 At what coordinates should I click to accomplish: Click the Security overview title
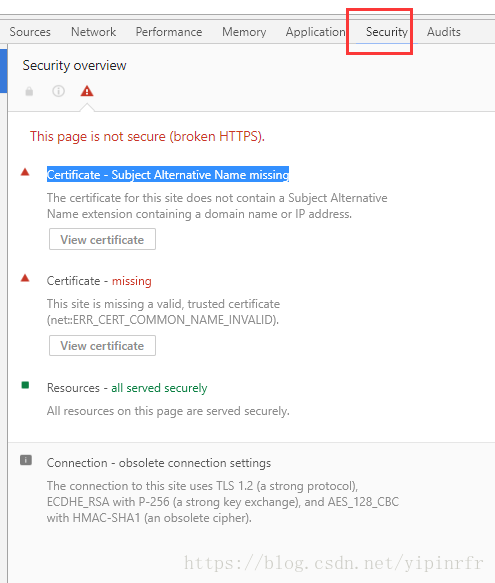tap(74, 65)
